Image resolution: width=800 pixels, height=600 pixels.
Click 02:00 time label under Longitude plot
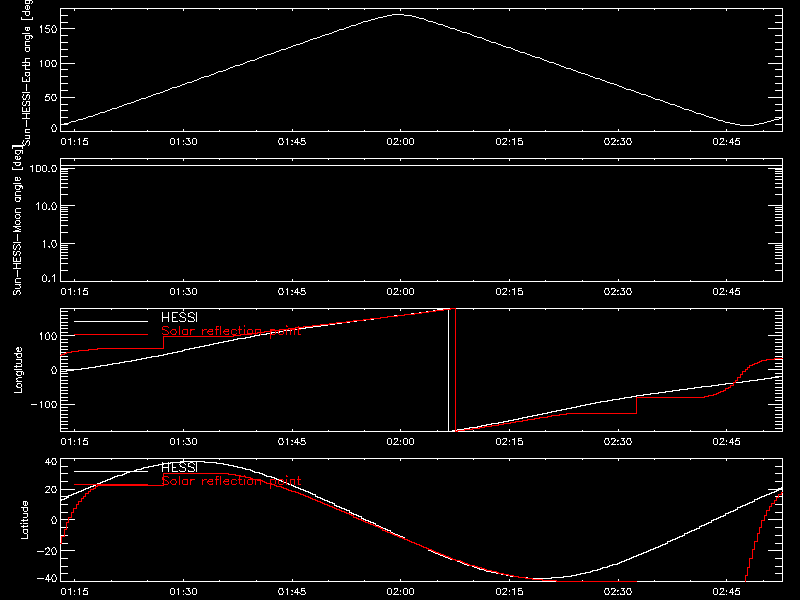pyautogui.click(x=401, y=441)
